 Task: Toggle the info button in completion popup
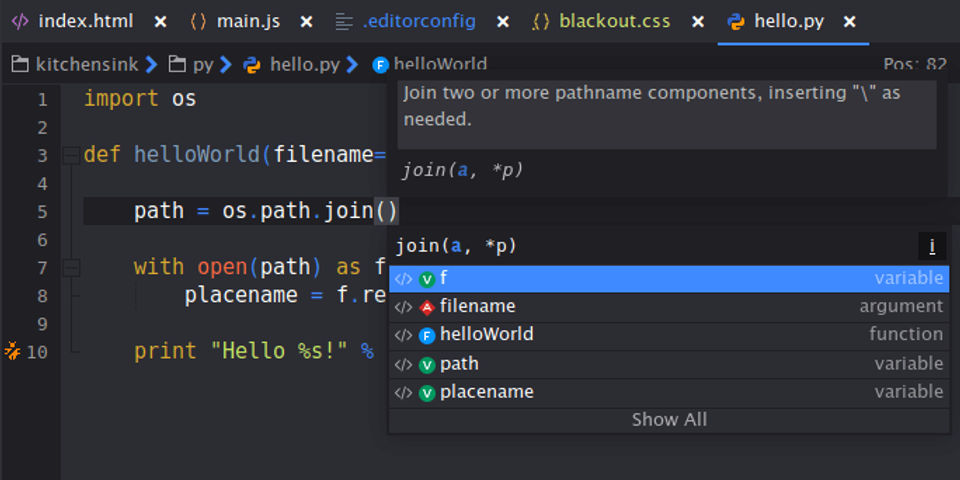(x=932, y=246)
